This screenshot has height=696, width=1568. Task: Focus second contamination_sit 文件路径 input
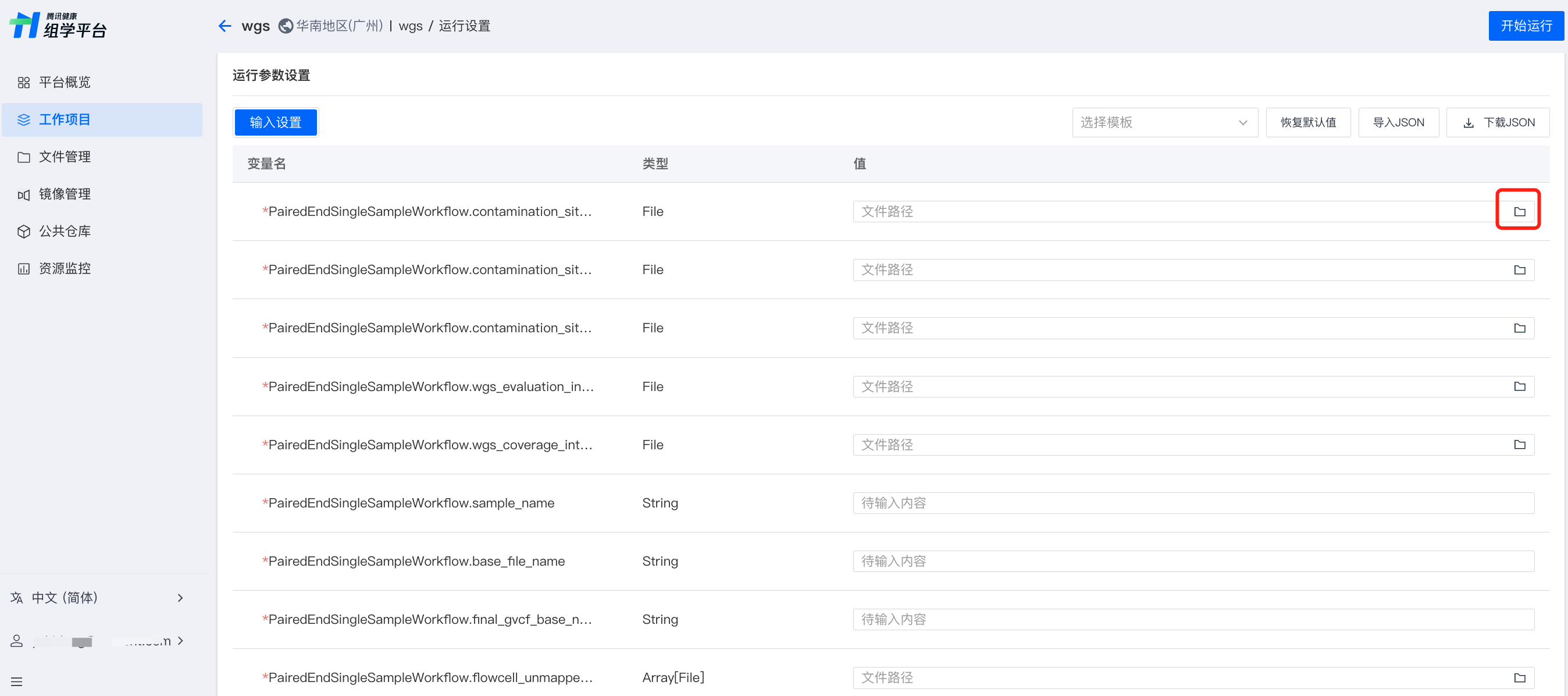pyautogui.click(x=1193, y=270)
